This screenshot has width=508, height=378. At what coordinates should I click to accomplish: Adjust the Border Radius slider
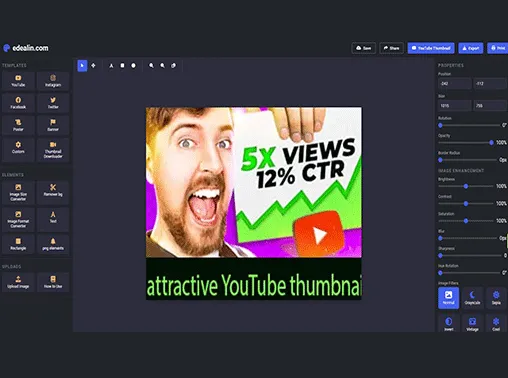tap(468, 160)
